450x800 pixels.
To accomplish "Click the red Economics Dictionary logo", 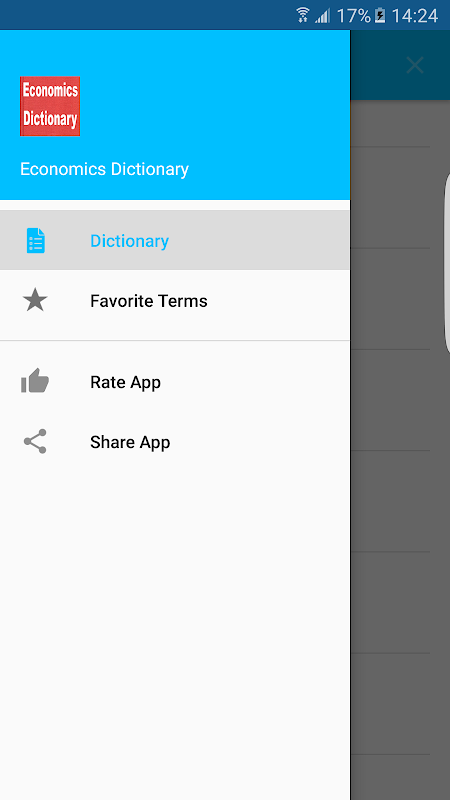I will click(x=50, y=106).
